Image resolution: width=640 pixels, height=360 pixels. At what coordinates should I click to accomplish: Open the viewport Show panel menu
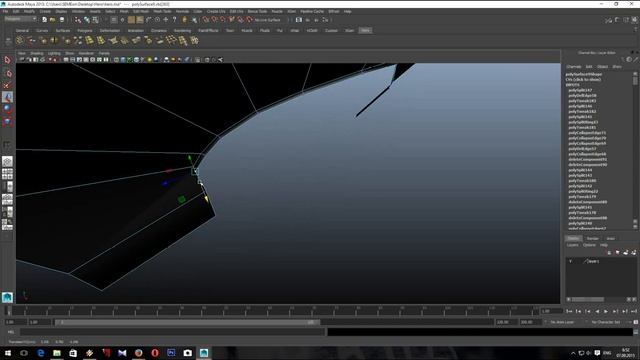pos(70,53)
